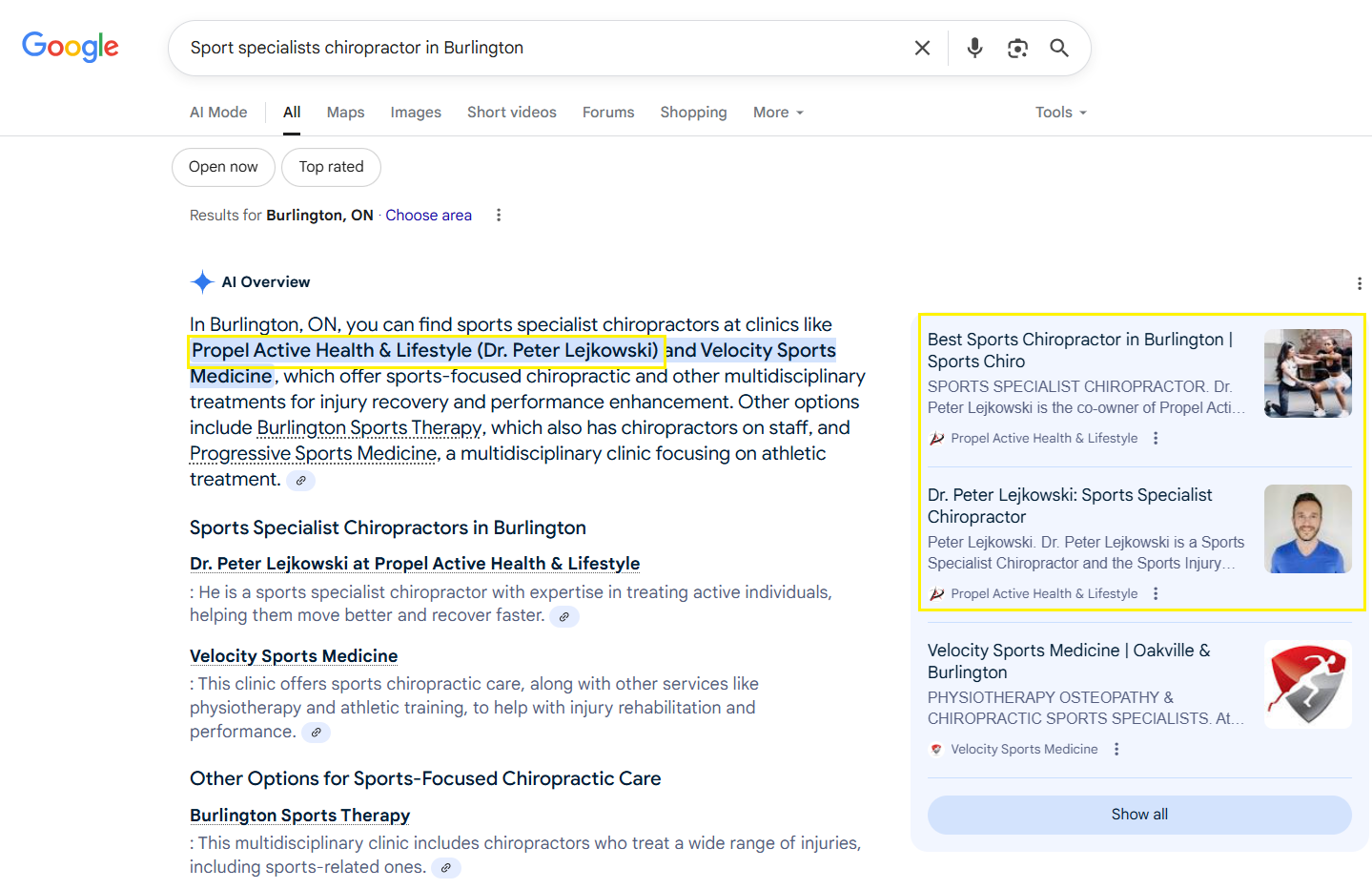Image resolution: width=1372 pixels, height=889 pixels.
Task: Click the Google logo
Action: coord(71,46)
